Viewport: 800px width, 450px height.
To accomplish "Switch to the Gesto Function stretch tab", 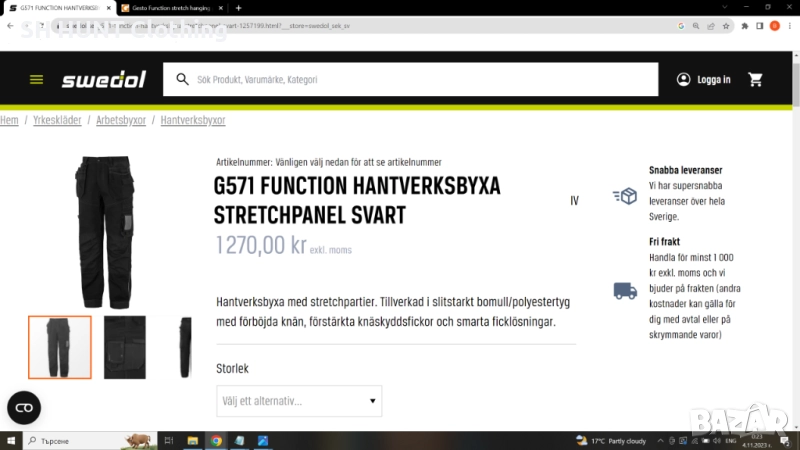I will [170, 7].
